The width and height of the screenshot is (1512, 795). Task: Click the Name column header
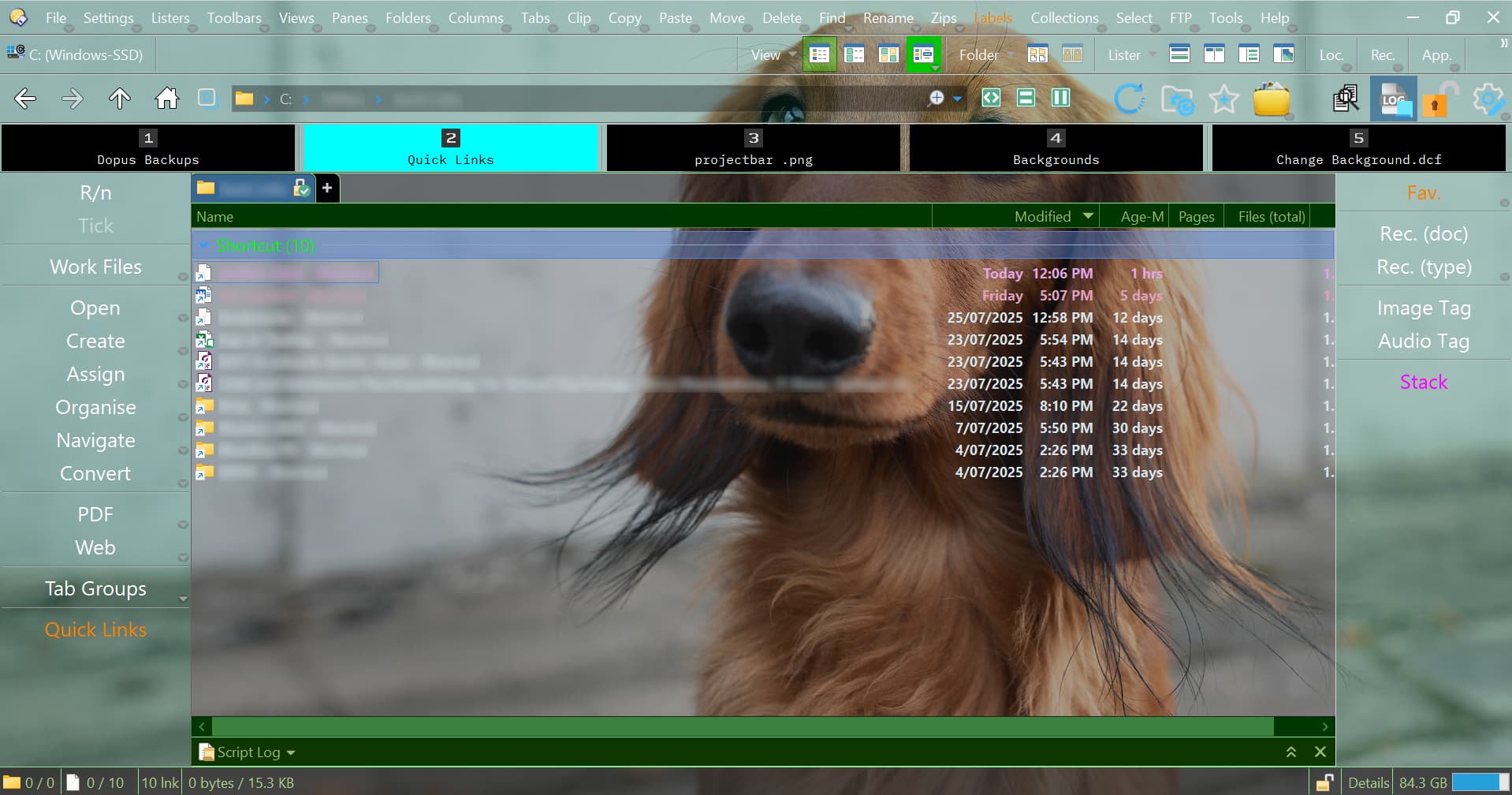coord(561,216)
